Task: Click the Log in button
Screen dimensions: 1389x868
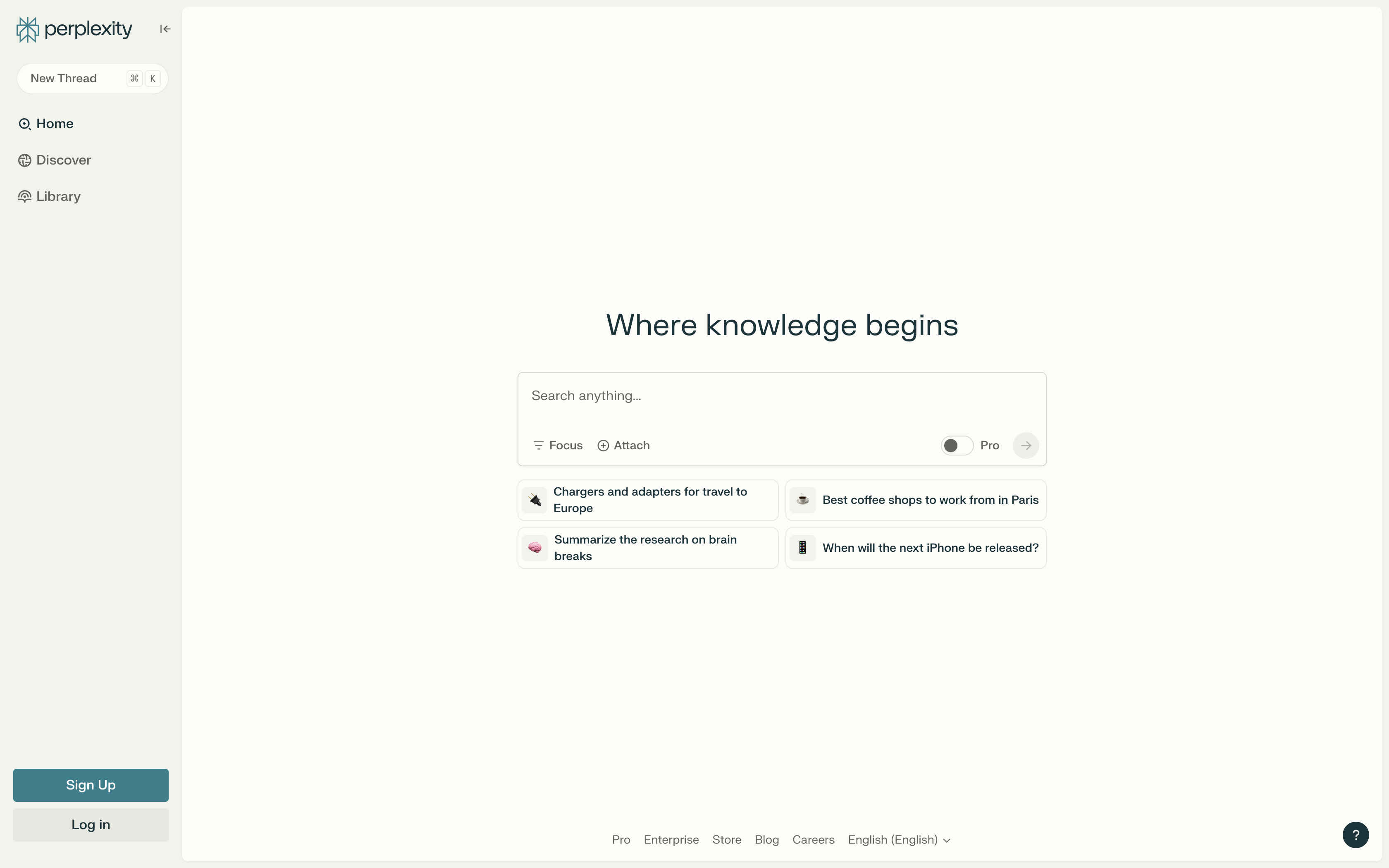Action: [91, 825]
